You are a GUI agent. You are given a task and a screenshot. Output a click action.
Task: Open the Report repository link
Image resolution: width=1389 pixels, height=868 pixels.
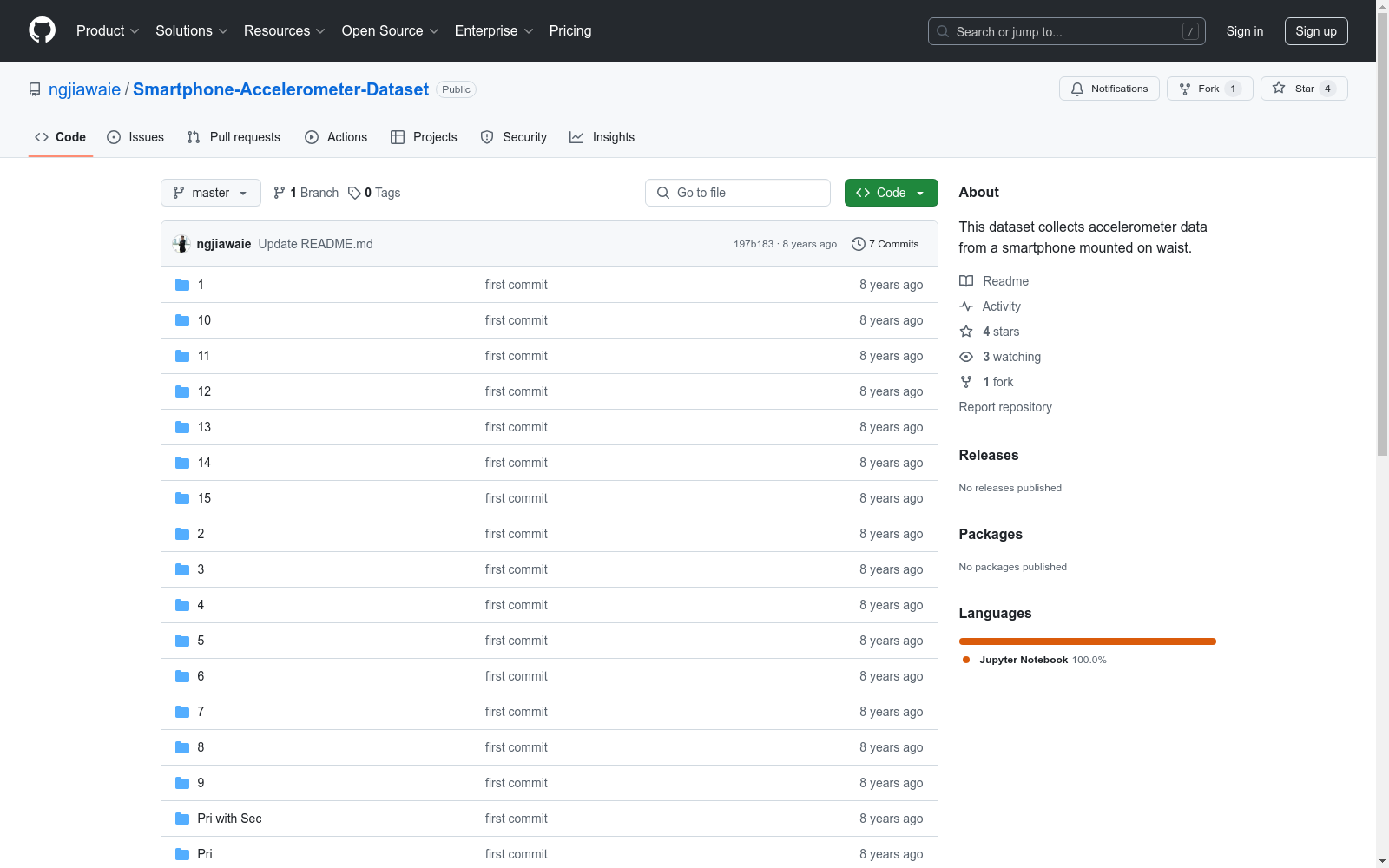(x=1005, y=407)
